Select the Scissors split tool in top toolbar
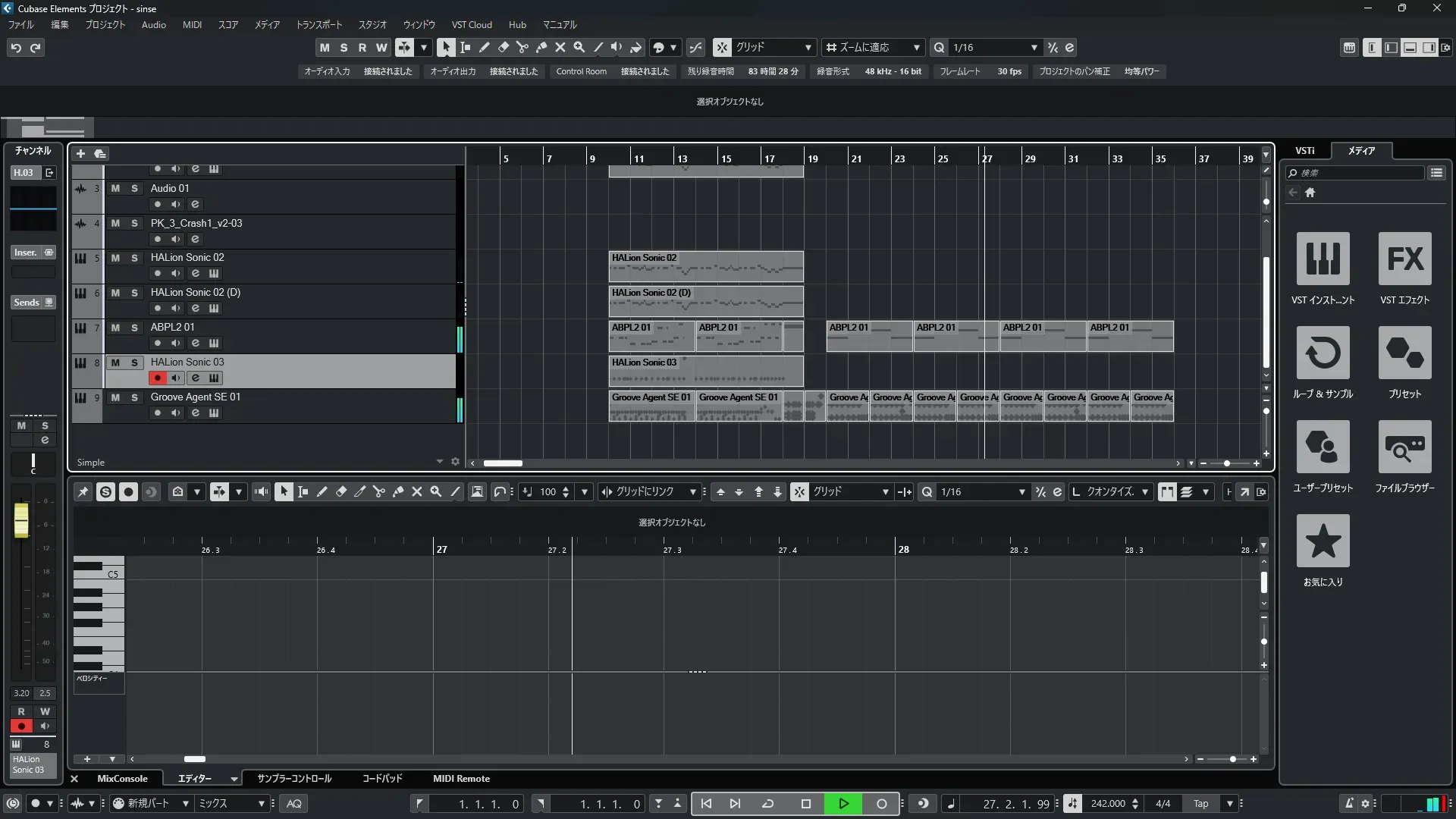 522,47
